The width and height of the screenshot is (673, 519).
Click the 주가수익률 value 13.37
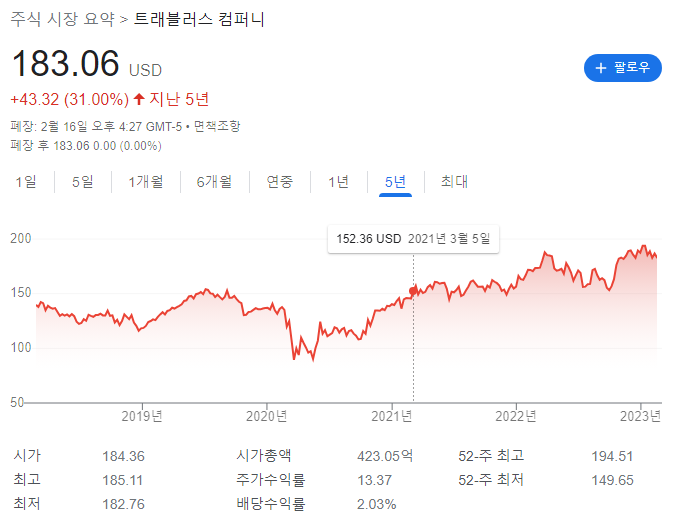click(375, 480)
